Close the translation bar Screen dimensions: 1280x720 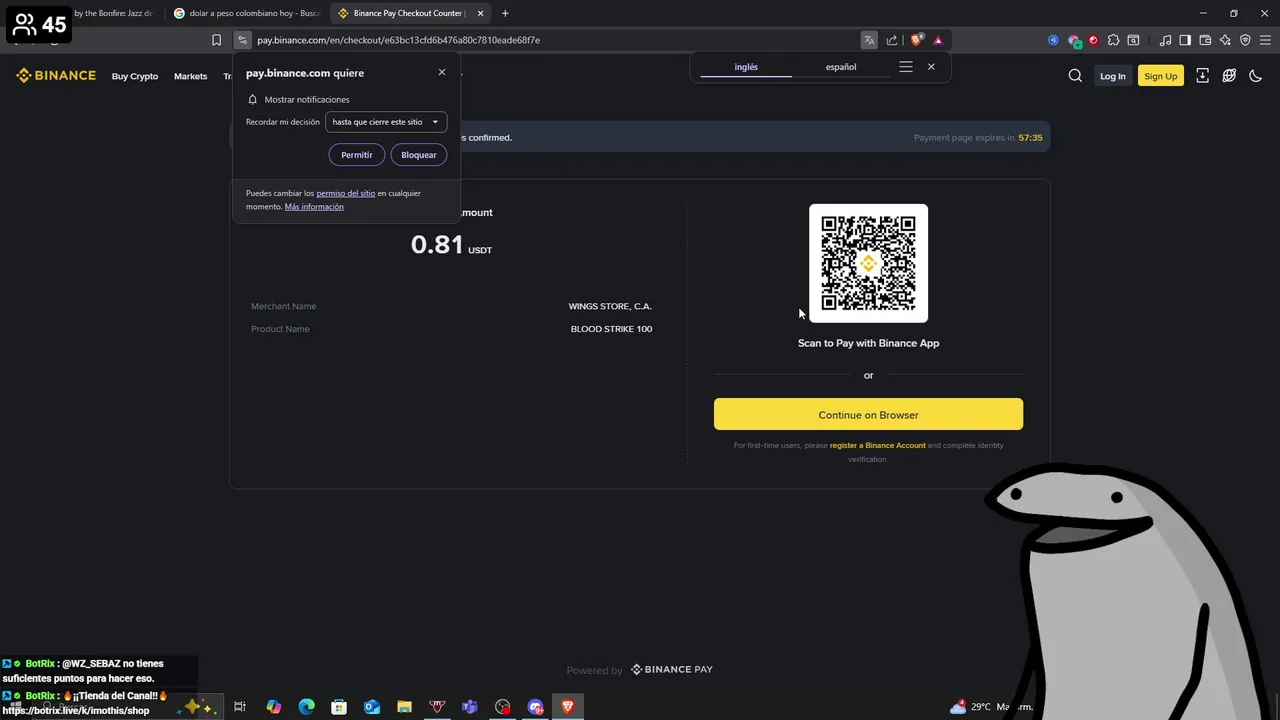click(x=931, y=67)
